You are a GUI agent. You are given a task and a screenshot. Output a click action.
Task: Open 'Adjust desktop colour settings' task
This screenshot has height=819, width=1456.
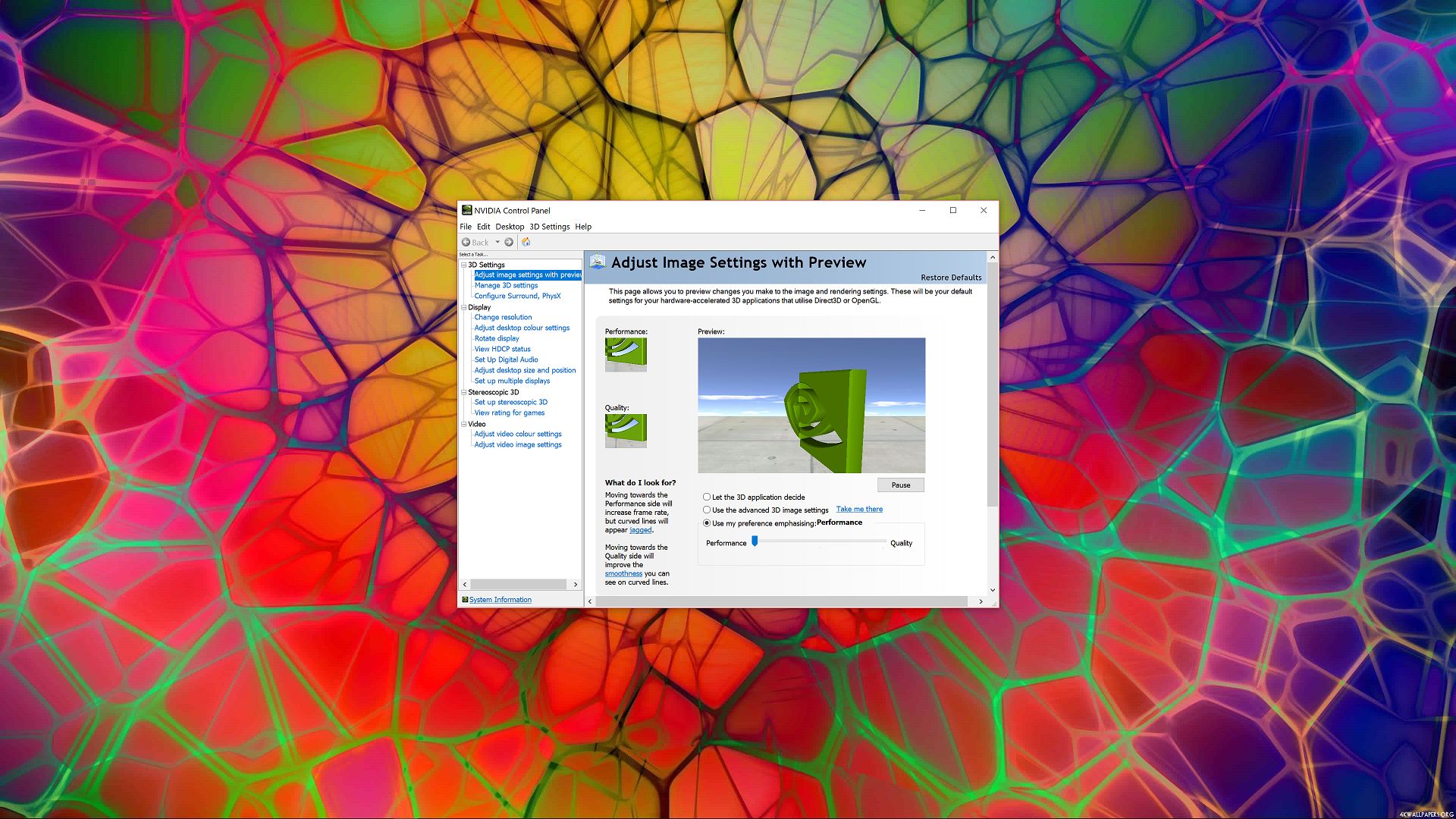click(522, 328)
